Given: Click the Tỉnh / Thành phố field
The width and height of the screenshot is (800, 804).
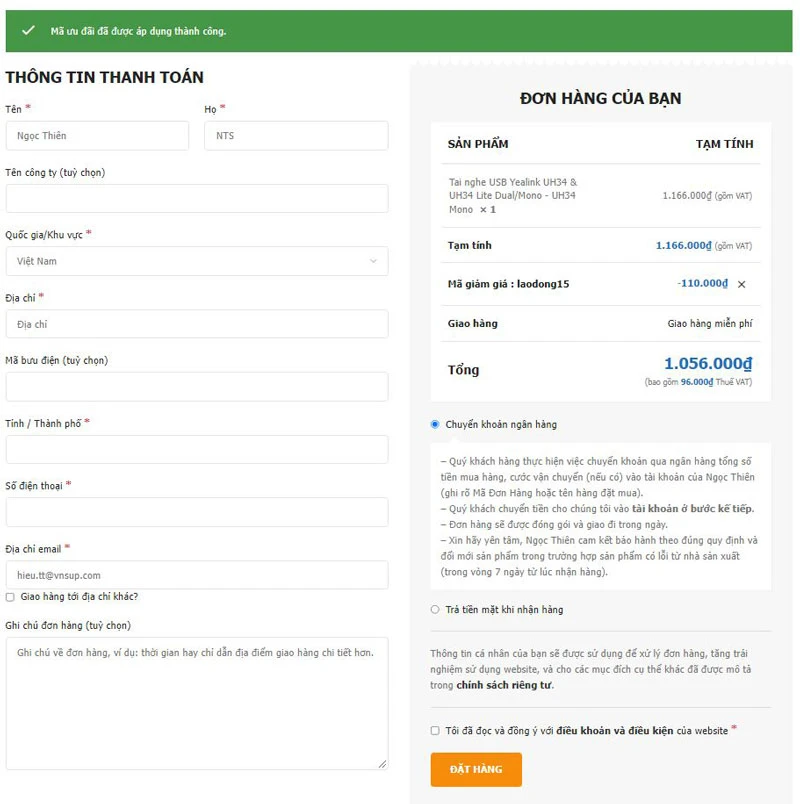Looking at the screenshot, I should pos(197,449).
